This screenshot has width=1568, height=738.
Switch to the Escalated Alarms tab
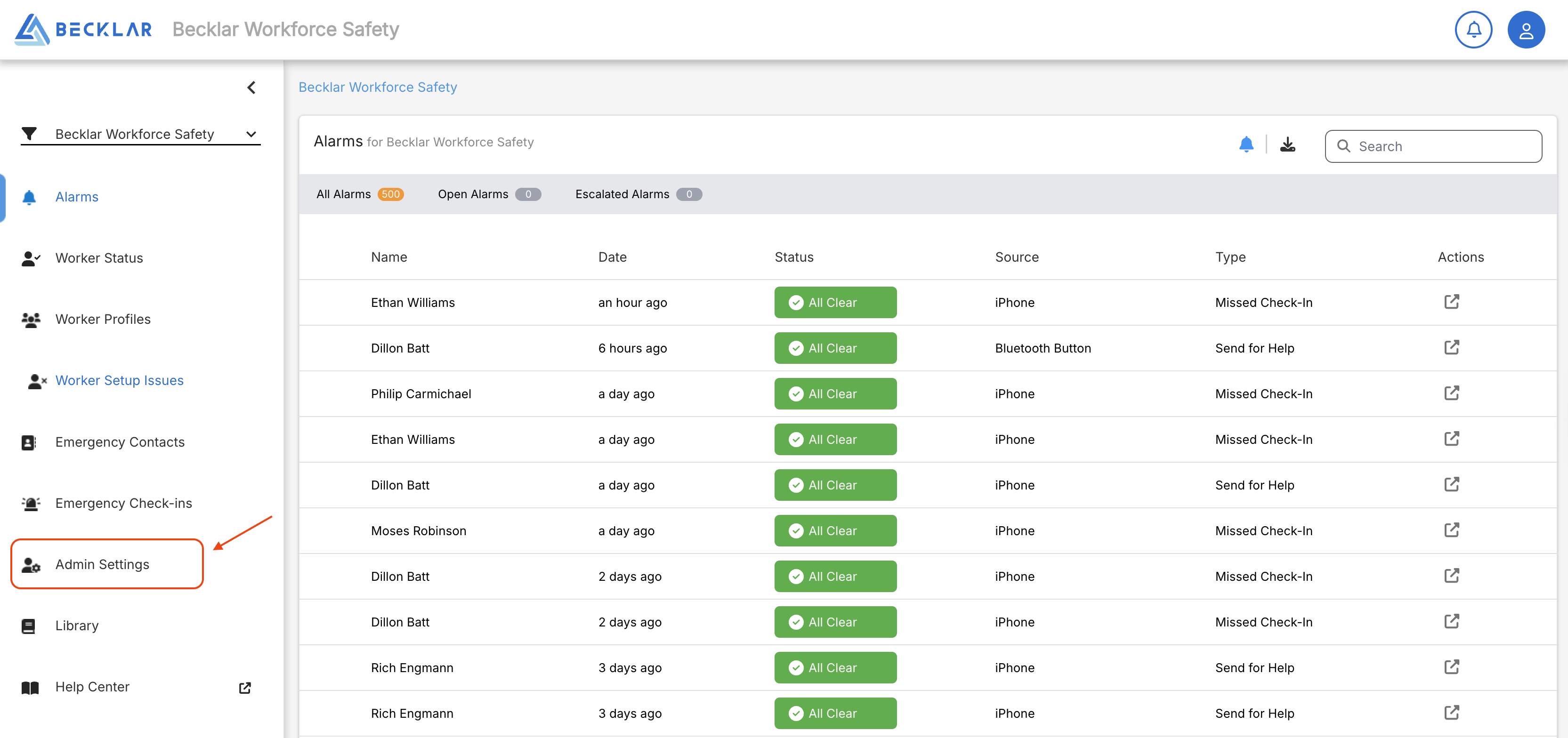pos(639,194)
